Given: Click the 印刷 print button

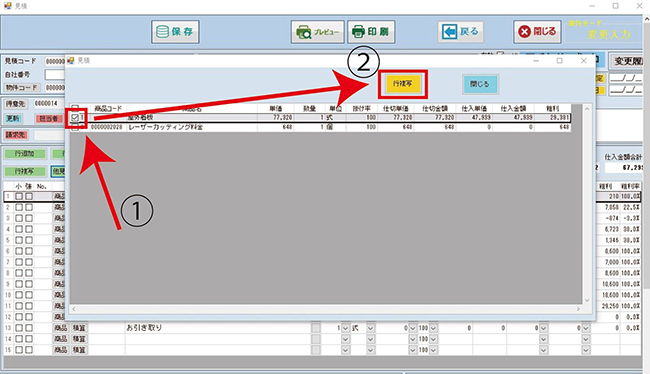Looking at the screenshot, I should click(371, 32).
